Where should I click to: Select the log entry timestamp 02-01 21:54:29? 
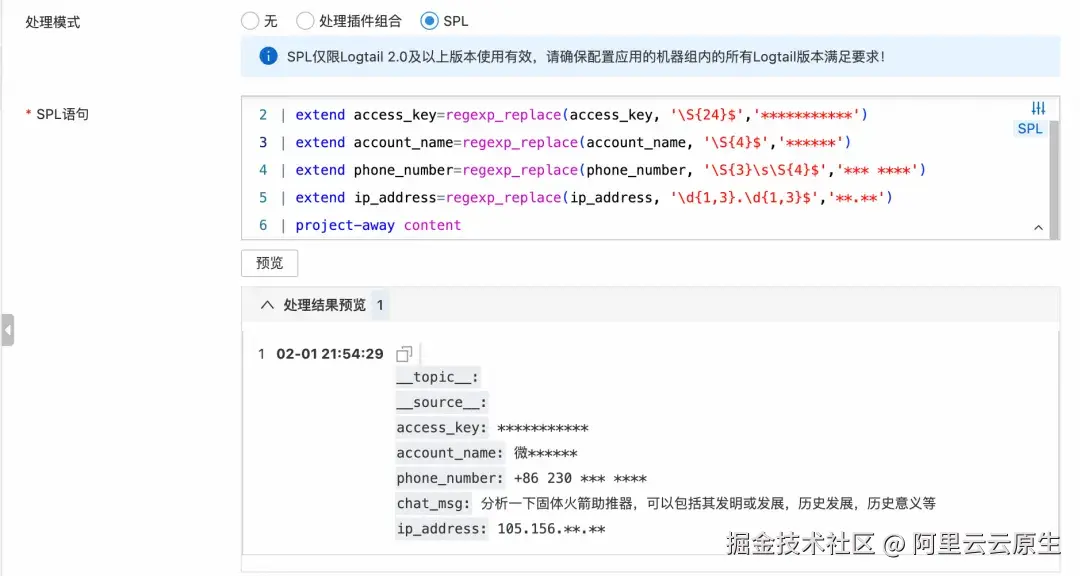click(333, 353)
